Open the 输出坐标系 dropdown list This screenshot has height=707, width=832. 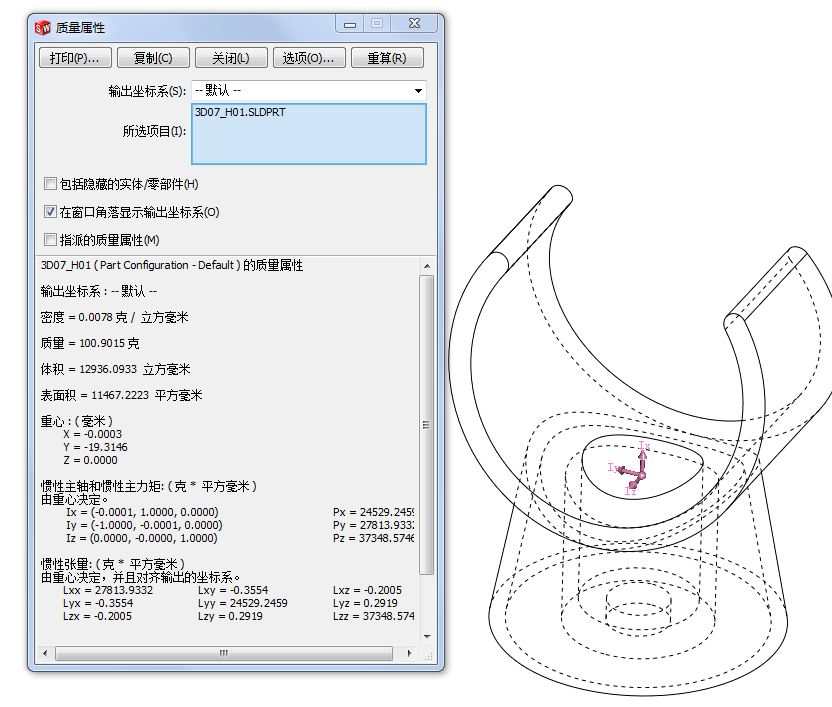[x=418, y=91]
